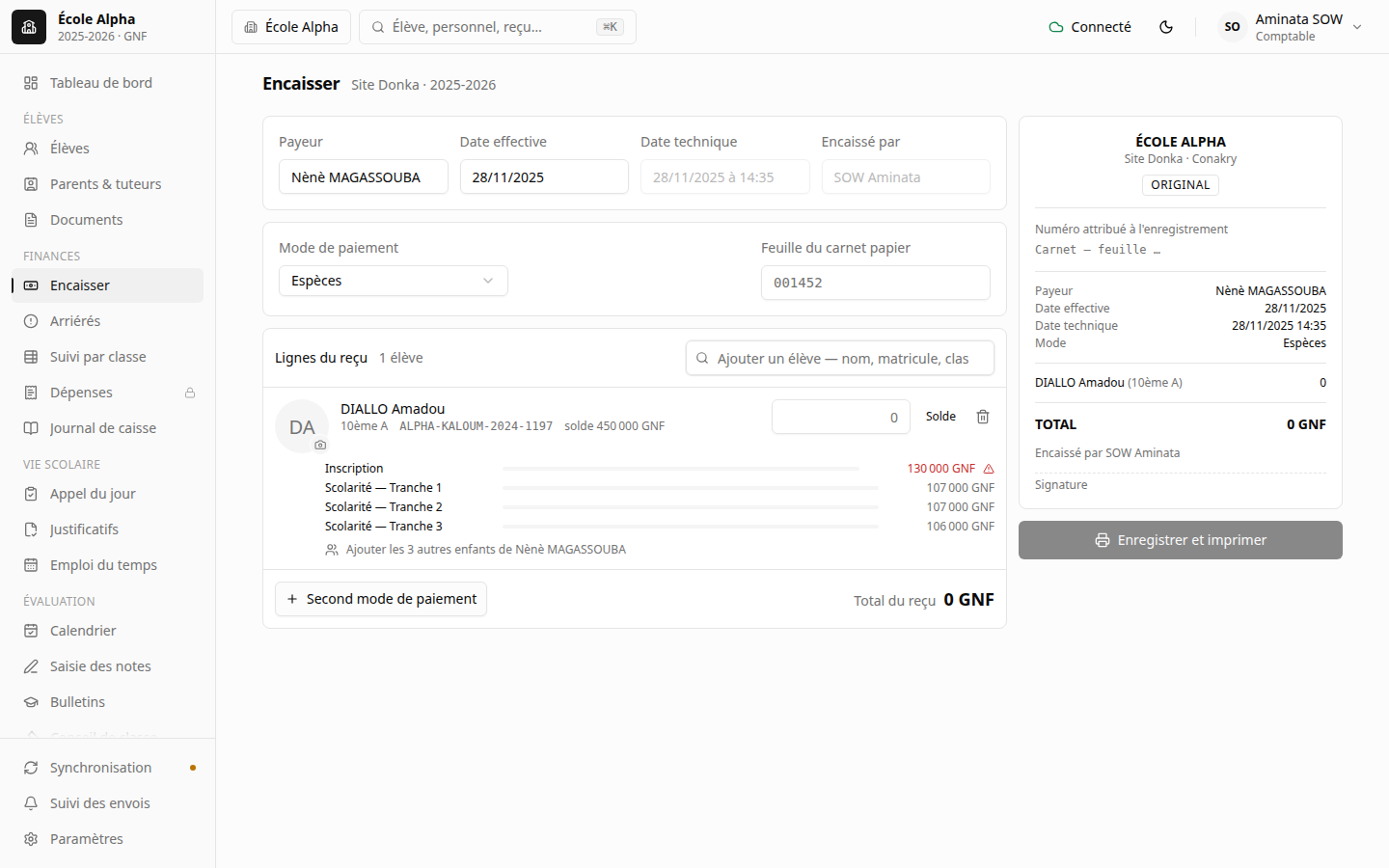Click the Scolarité Tranche 1 progress bar
The width and height of the screenshot is (1389, 868).
(691, 488)
